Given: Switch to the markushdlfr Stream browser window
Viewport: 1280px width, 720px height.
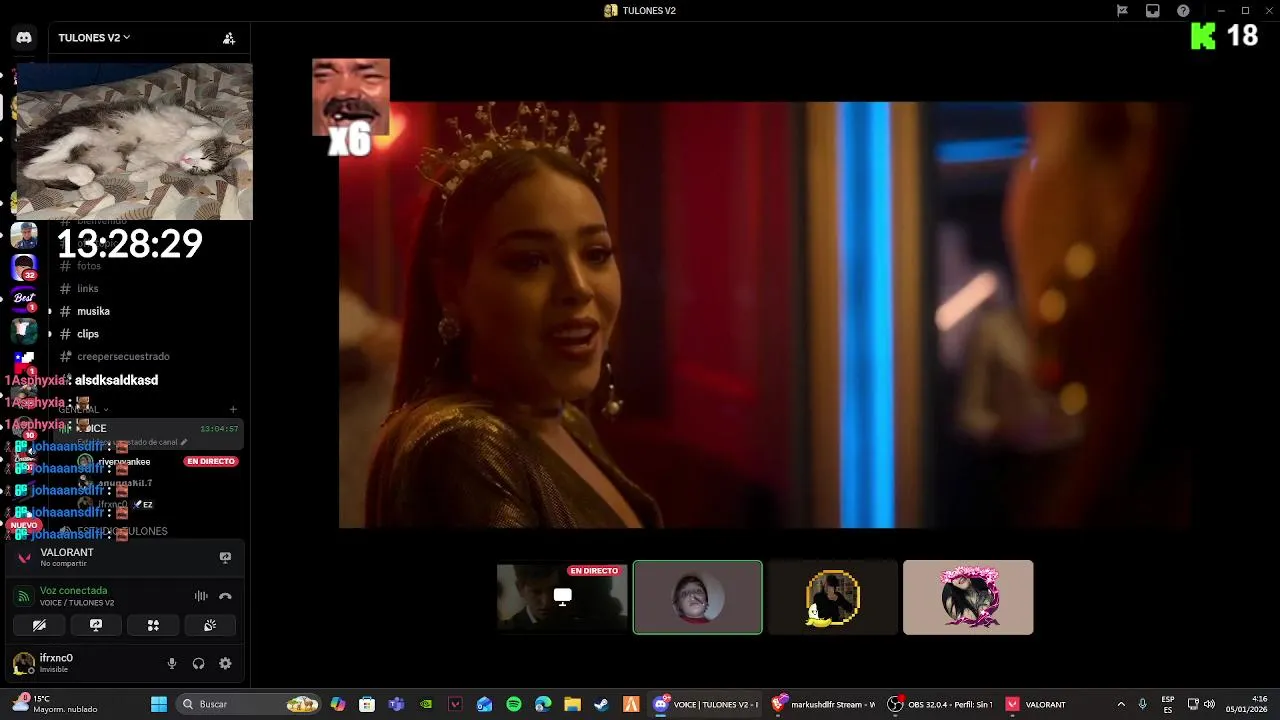Looking at the screenshot, I should coord(823,704).
